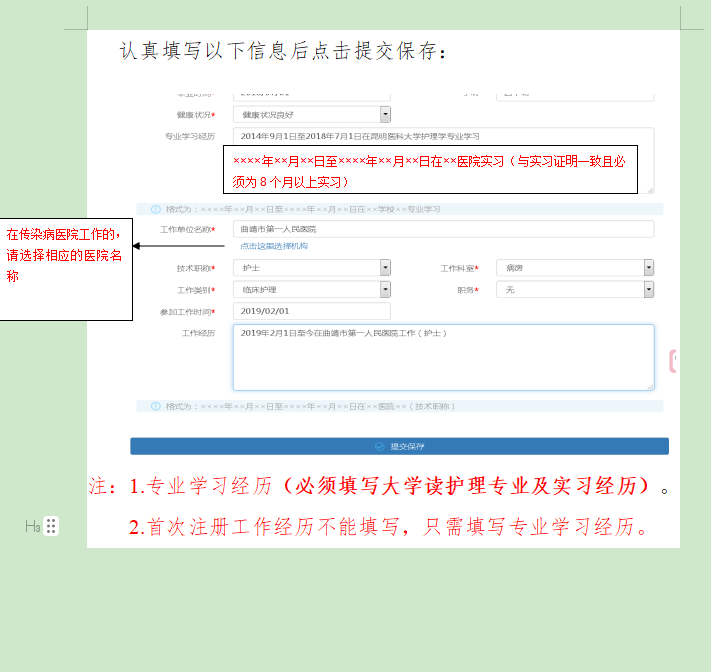Click the 工作单位名称 input field
The height and width of the screenshot is (672, 711).
tap(440, 229)
